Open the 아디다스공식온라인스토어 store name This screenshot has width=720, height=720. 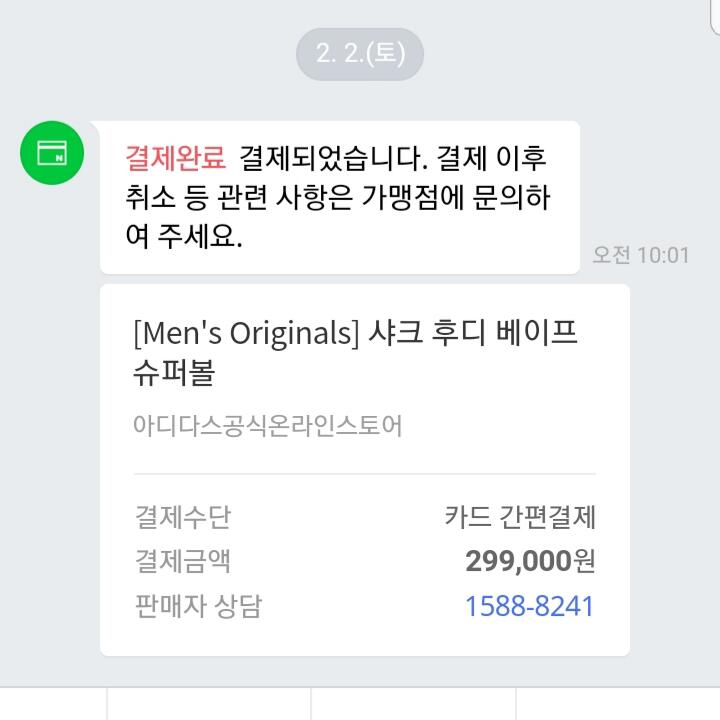click(x=267, y=425)
